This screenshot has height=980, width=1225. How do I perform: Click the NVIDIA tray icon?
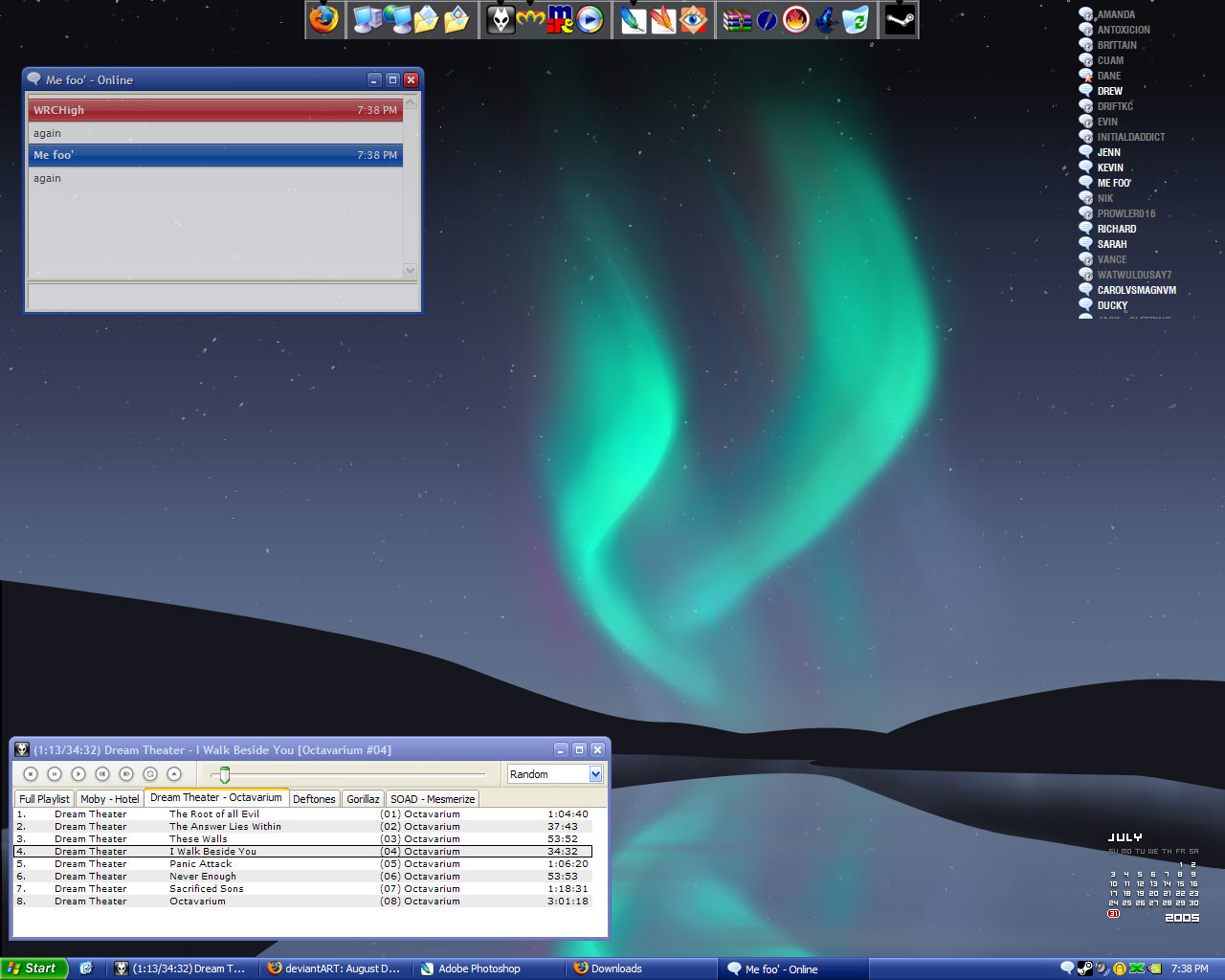tap(1155, 969)
